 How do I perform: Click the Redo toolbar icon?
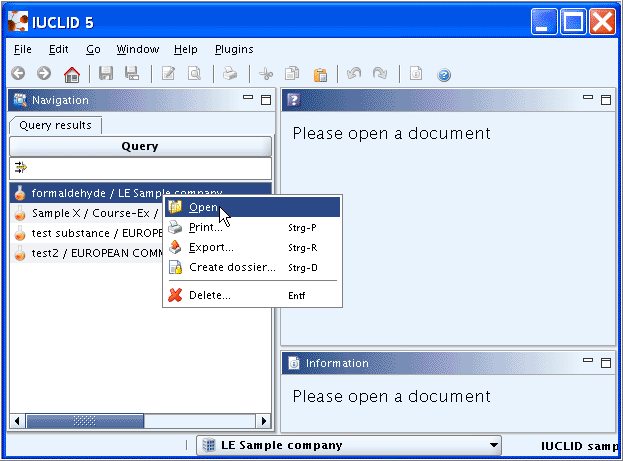point(380,74)
